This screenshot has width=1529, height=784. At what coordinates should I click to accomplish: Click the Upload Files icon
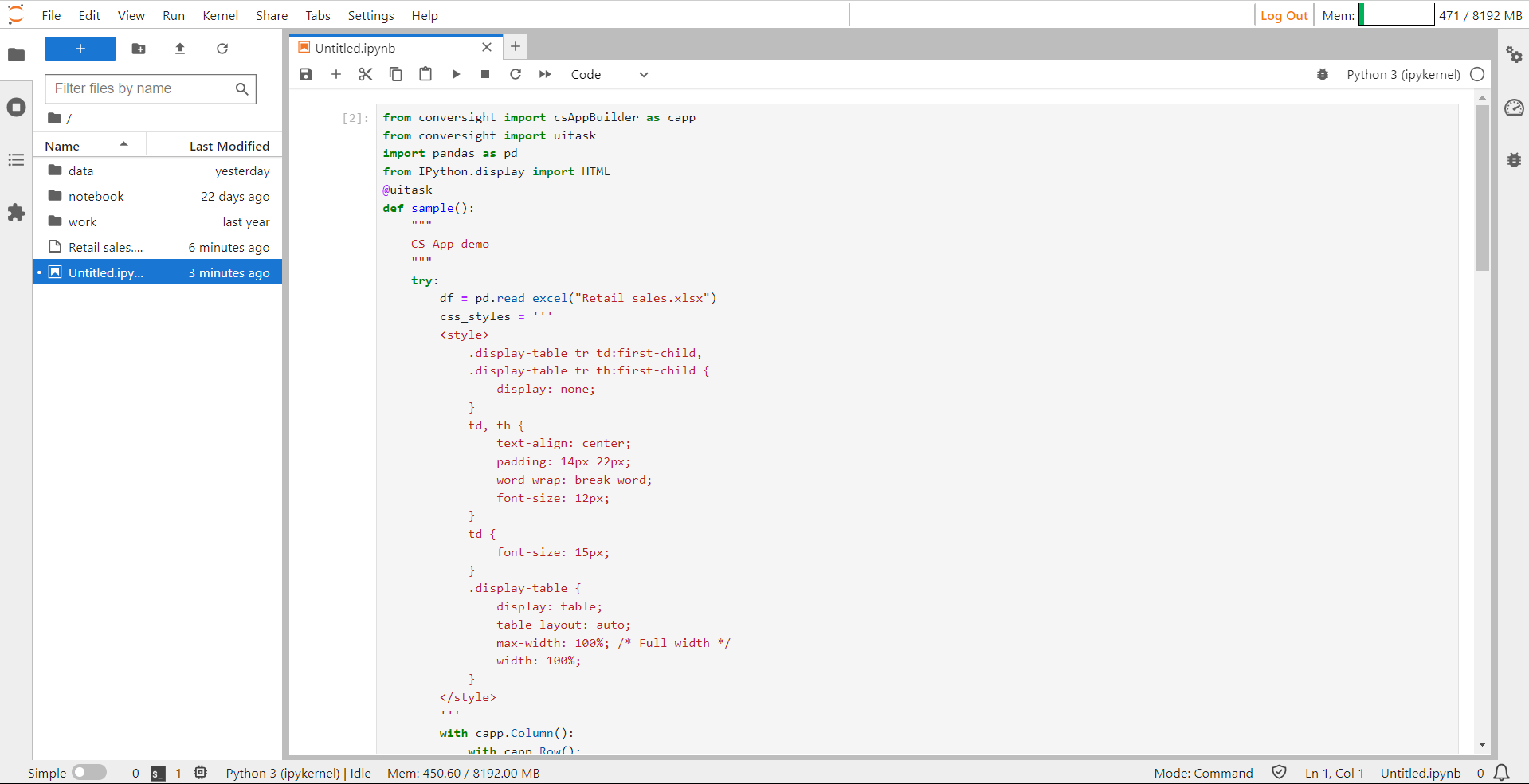pyautogui.click(x=180, y=49)
